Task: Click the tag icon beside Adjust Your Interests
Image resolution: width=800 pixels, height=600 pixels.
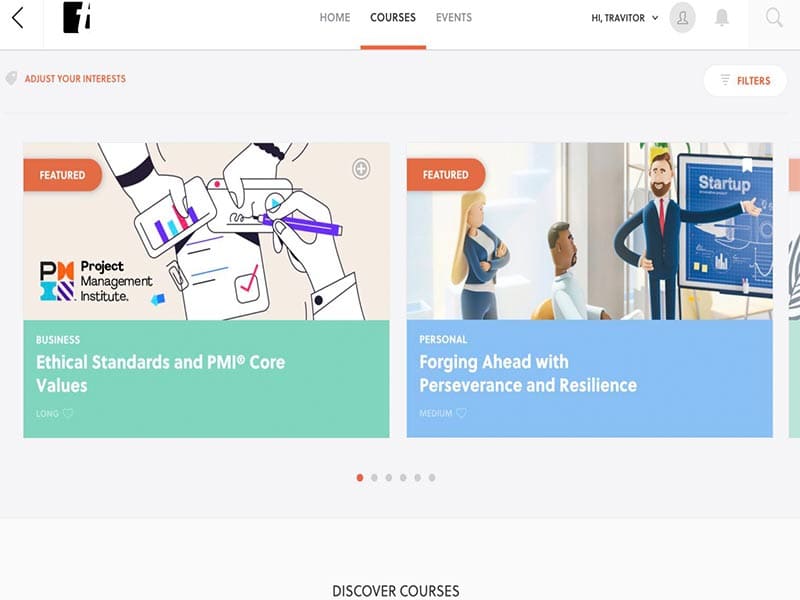Action: coord(11,78)
